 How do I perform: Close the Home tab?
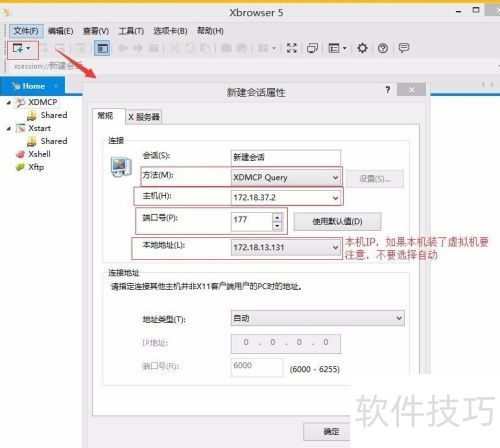56,86
